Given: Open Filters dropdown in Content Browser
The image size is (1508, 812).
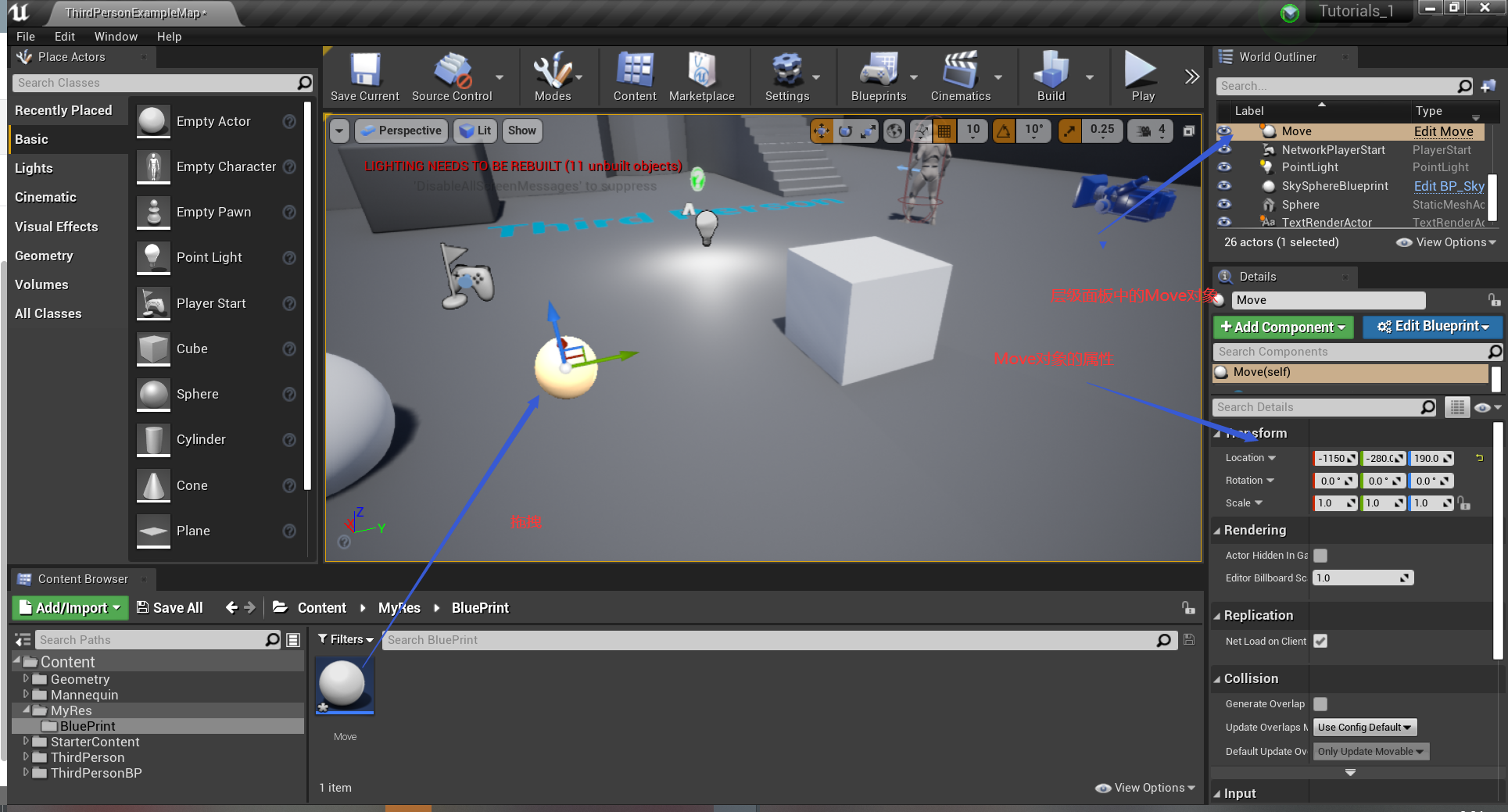Looking at the screenshot, I should (x=346, y=639).
